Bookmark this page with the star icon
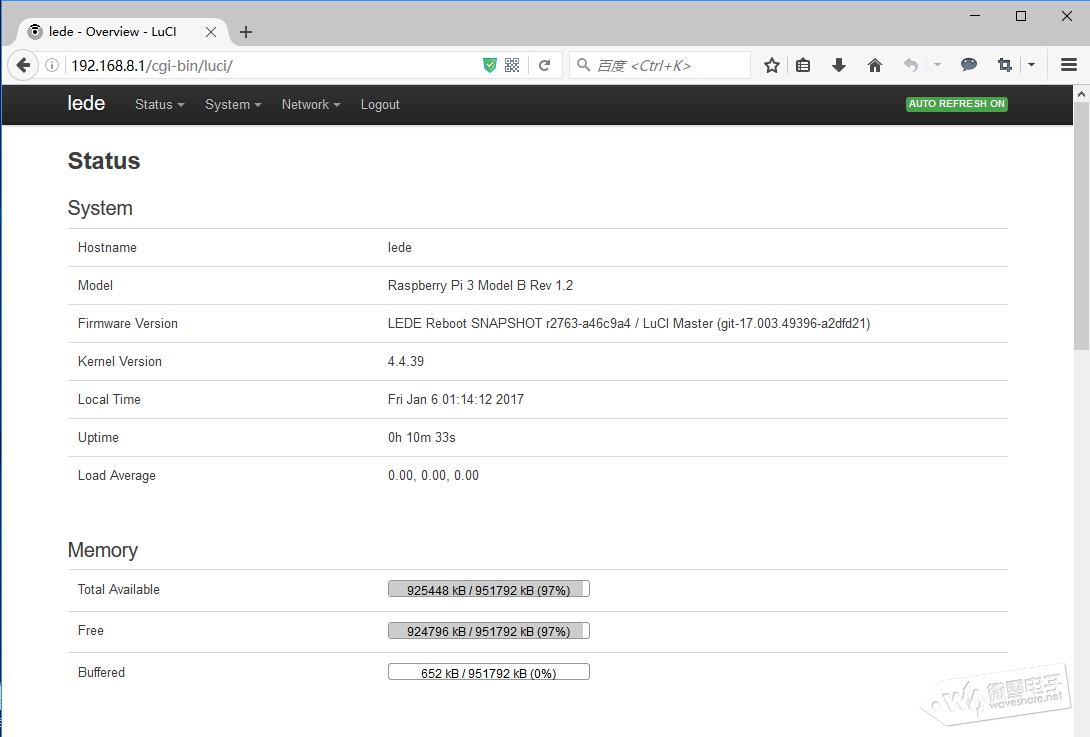This screenshot has height=737, width=1090. [x=771, y=65]
